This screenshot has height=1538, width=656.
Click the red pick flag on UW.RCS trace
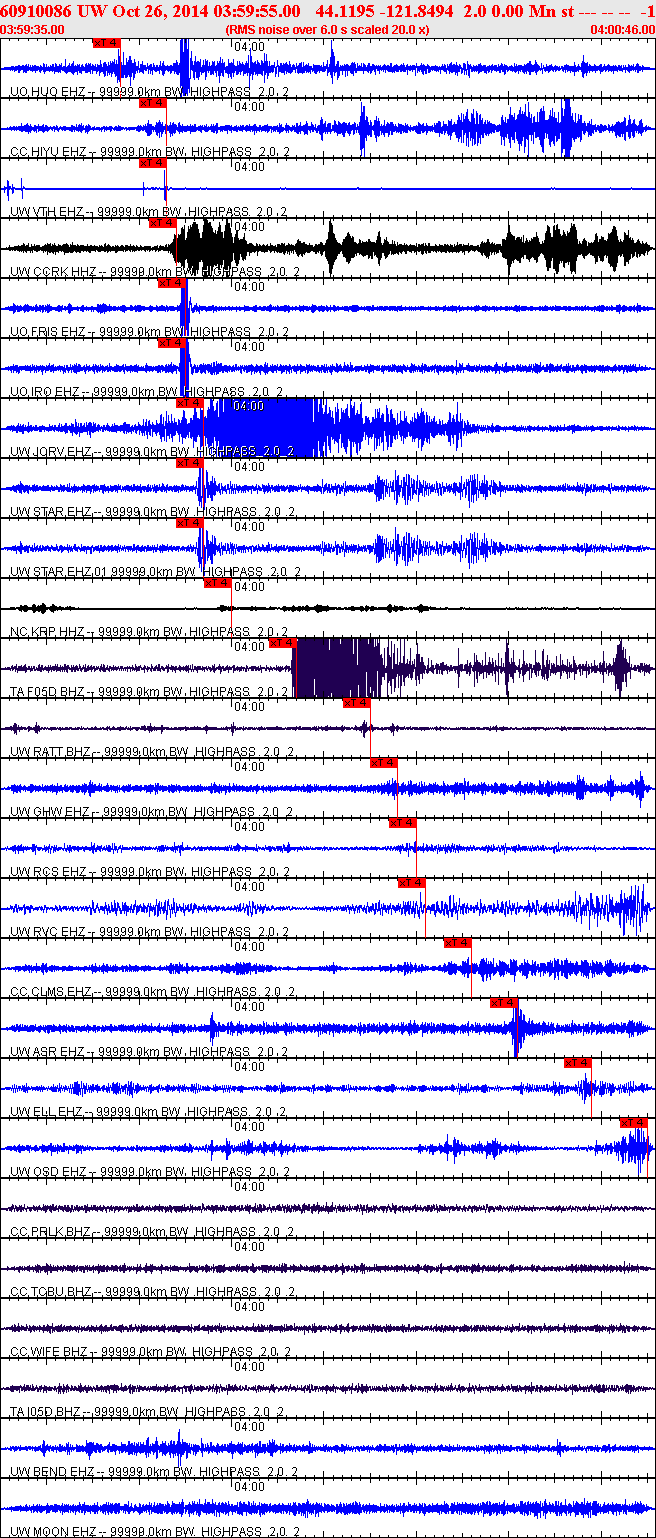pyautogui.click(x=402, y=823)
